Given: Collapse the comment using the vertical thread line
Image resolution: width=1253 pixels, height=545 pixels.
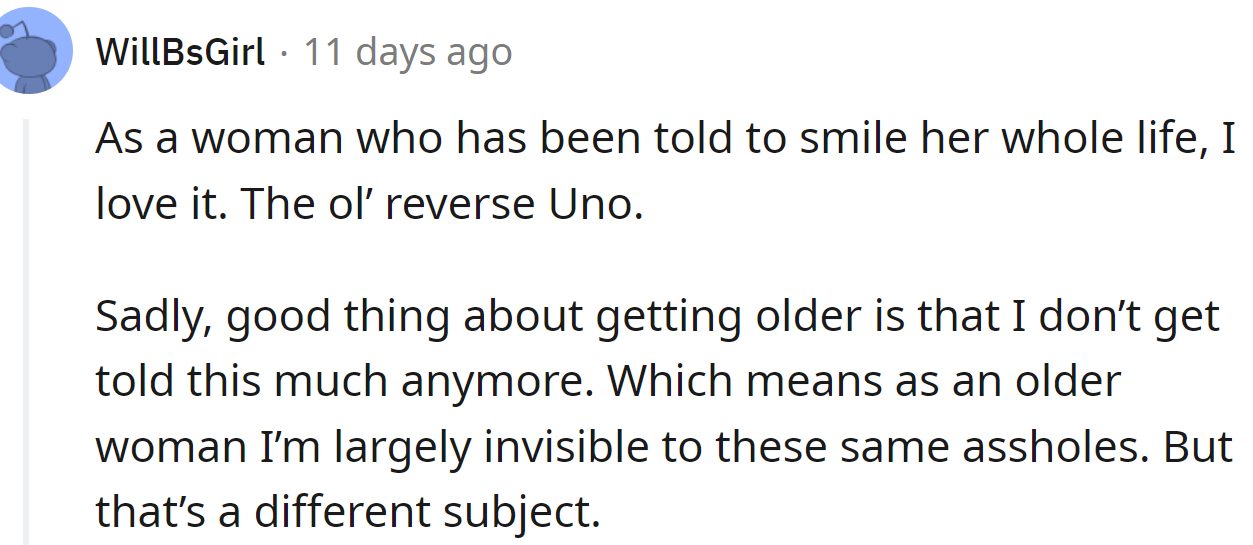Looking at the screenshot, I should tap(27, 330).
